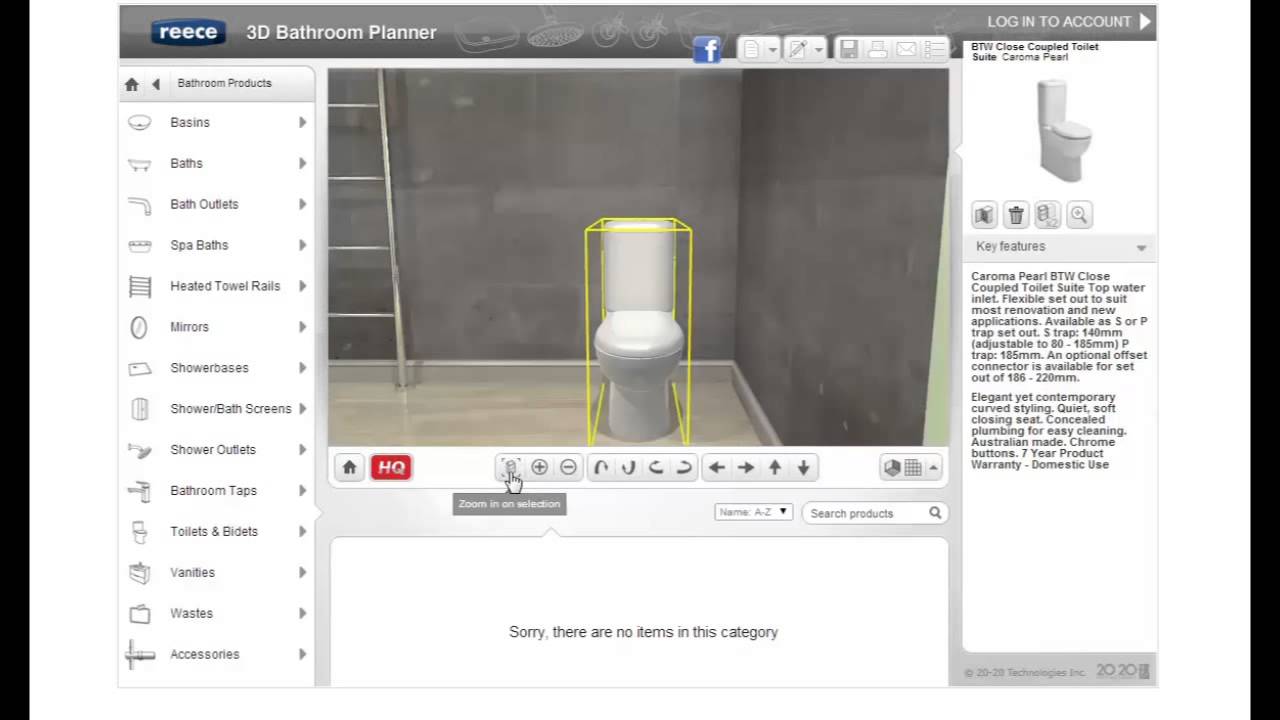This screenshot has width=1280, height=720.
Task: Email the plan using envelope icon
Action: [x=906, y=49]
